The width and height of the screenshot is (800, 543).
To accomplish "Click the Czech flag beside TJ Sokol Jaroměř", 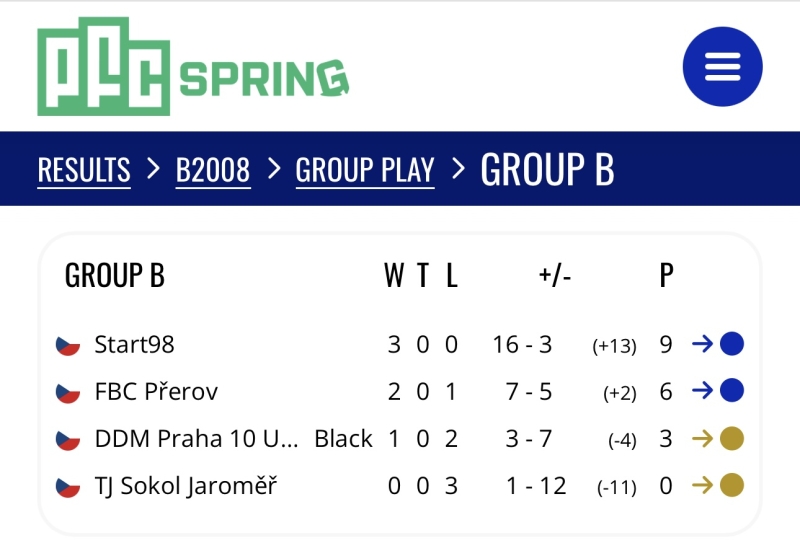I will (x=68, y=487).
